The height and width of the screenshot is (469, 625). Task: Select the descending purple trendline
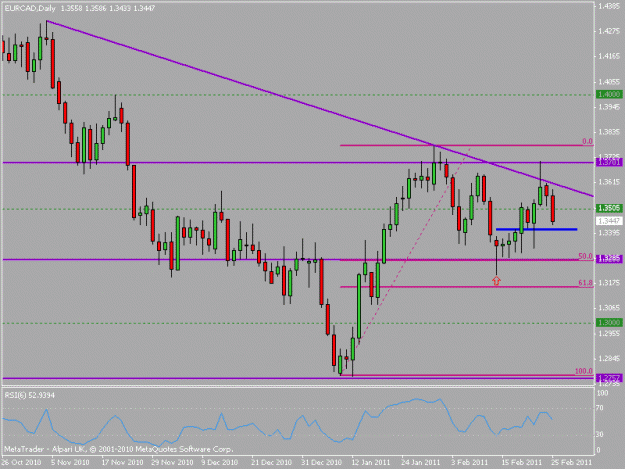click(320, 108)
